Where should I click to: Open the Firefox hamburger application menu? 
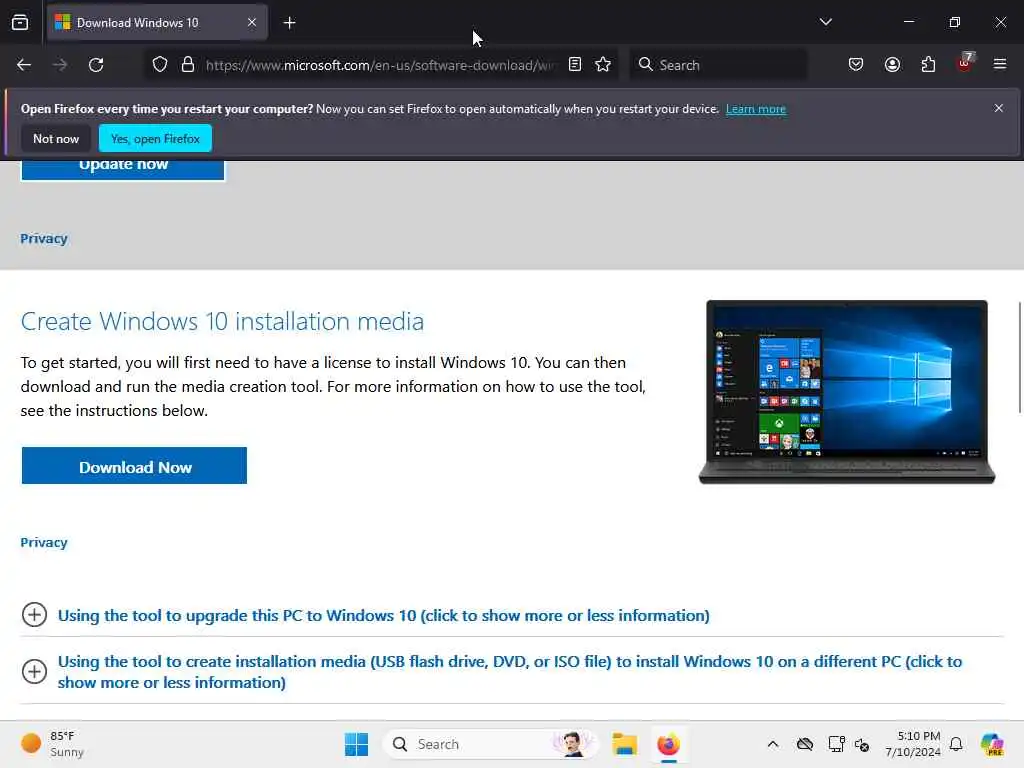pyautogui.click(x=1000, y=65)
